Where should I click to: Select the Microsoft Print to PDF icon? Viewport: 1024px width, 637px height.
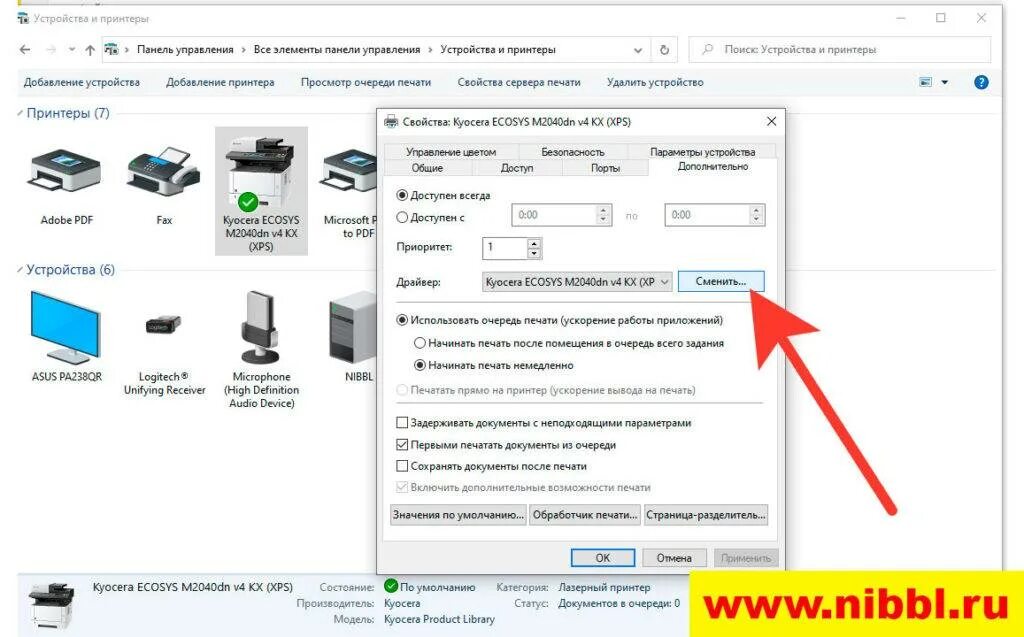[x=349, y=171]
